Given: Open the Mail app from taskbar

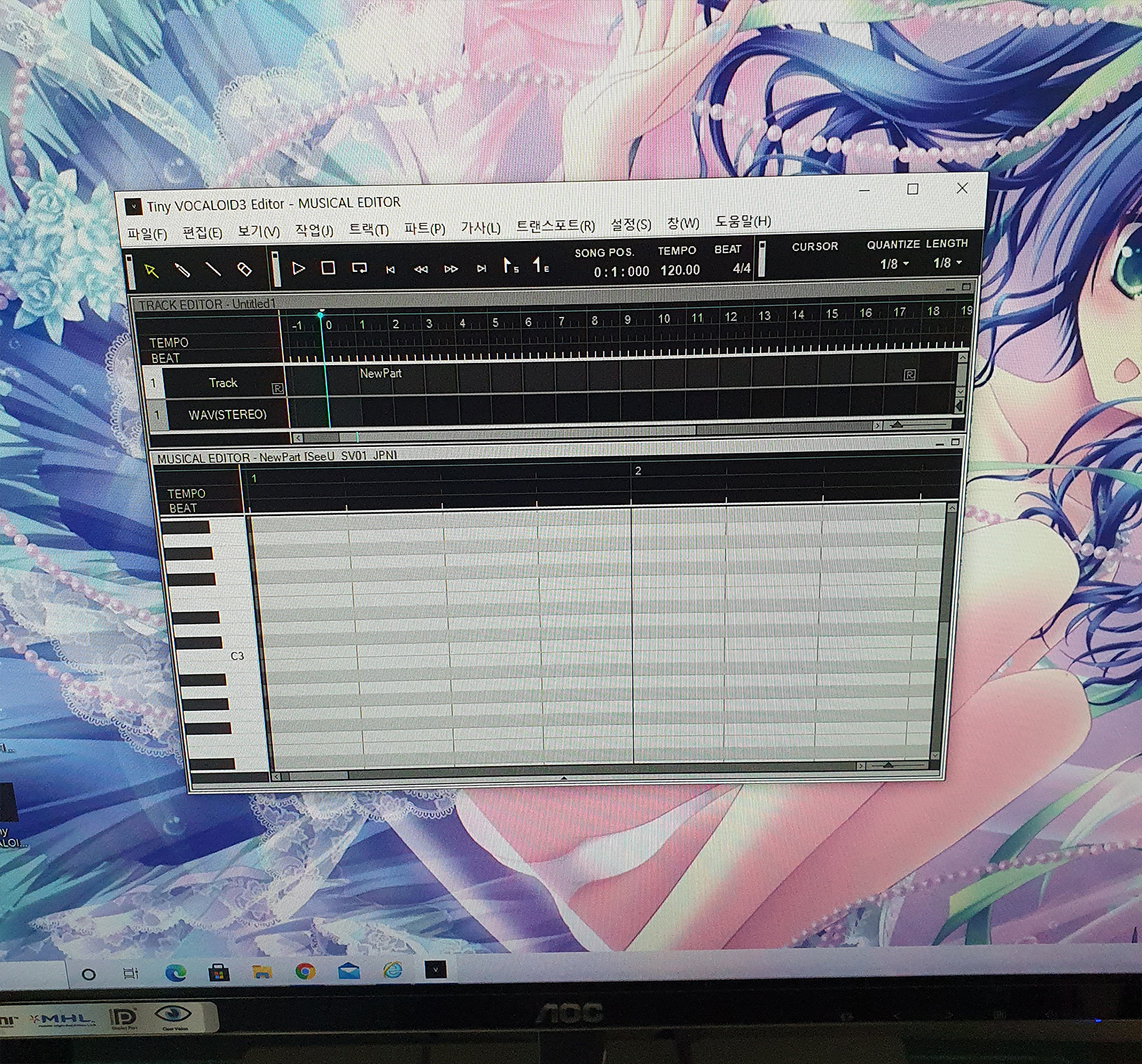Looking at the screenshot, I should pos(349,971).
